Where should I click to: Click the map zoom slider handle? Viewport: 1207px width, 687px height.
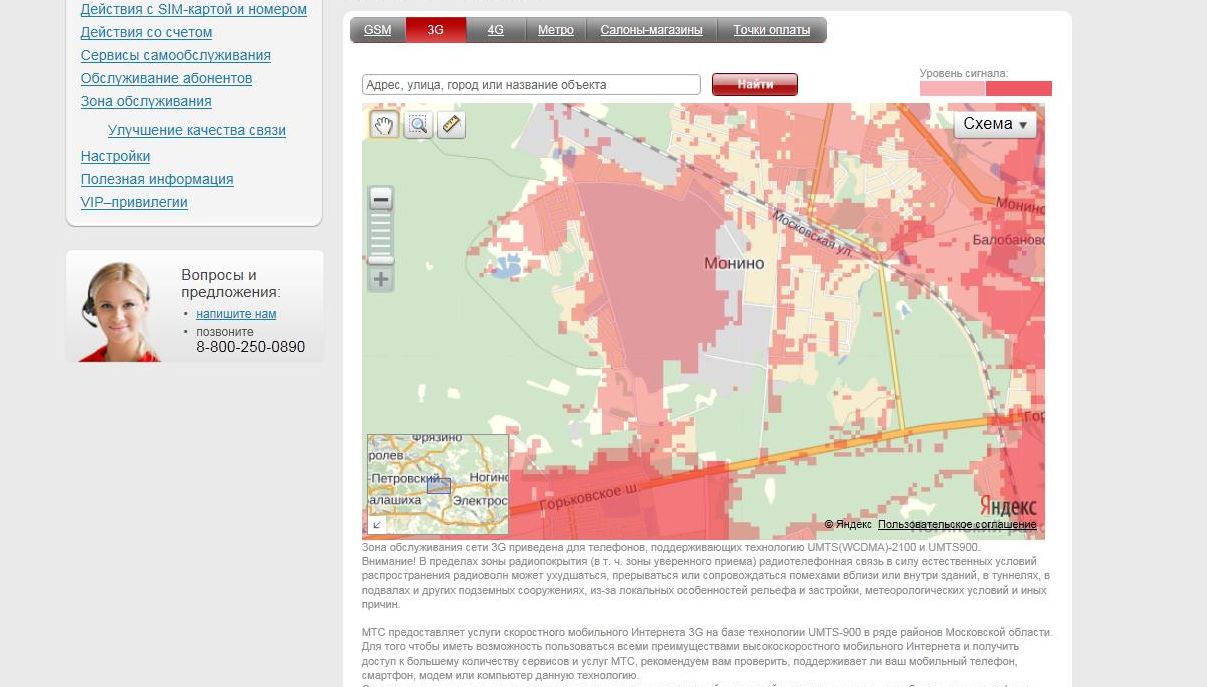tap(381, 261)
